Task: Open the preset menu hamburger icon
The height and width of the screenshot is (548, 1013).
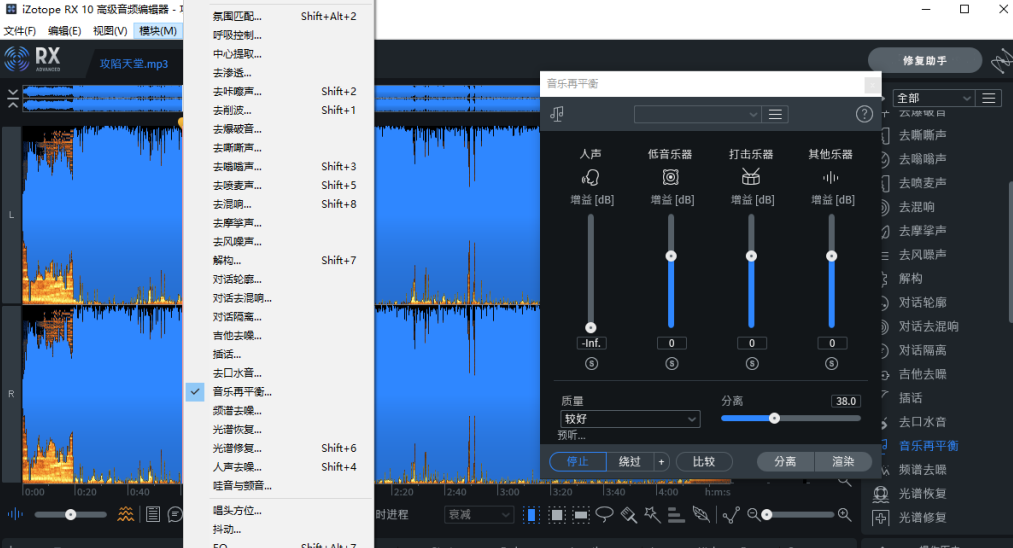Action: click(776, 114)
